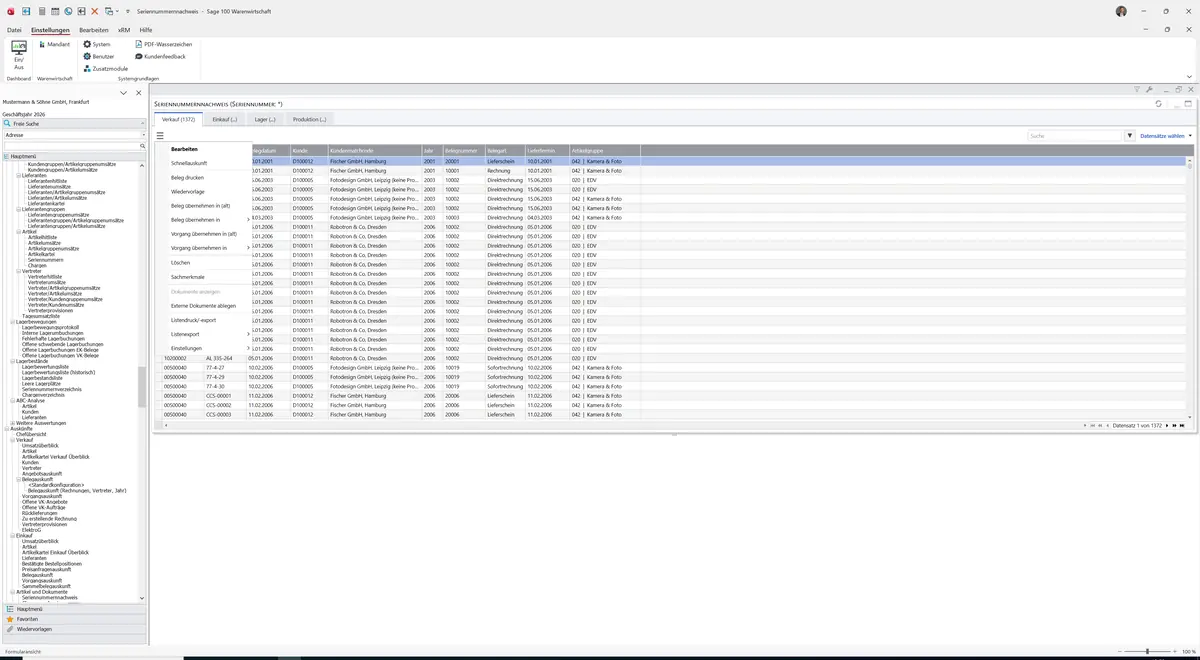Open PDF-Wasserzeichen settings

(x=164, y=45)
